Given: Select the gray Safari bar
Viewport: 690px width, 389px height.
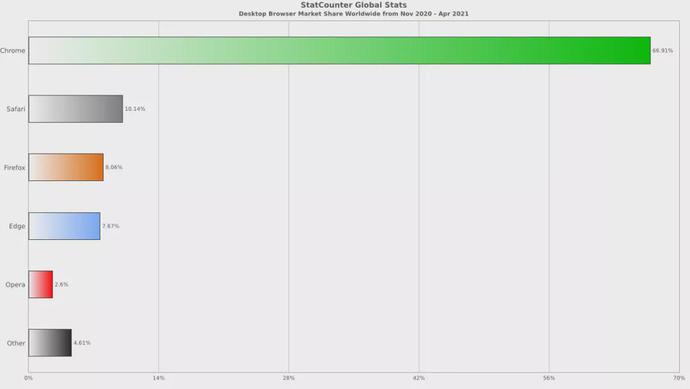Looking at the screenshot, I should point(76,109).
